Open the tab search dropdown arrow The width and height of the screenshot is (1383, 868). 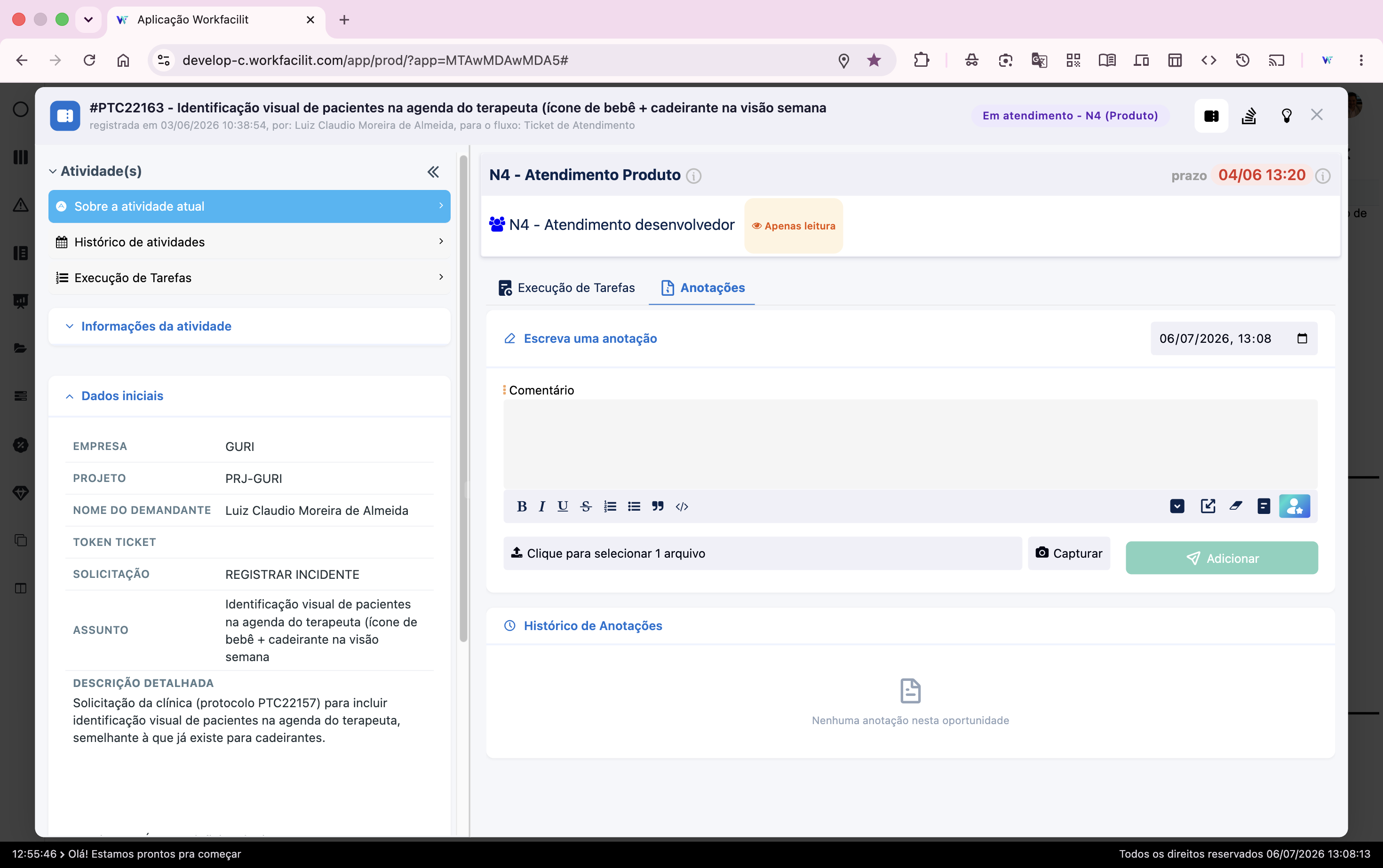88,20
